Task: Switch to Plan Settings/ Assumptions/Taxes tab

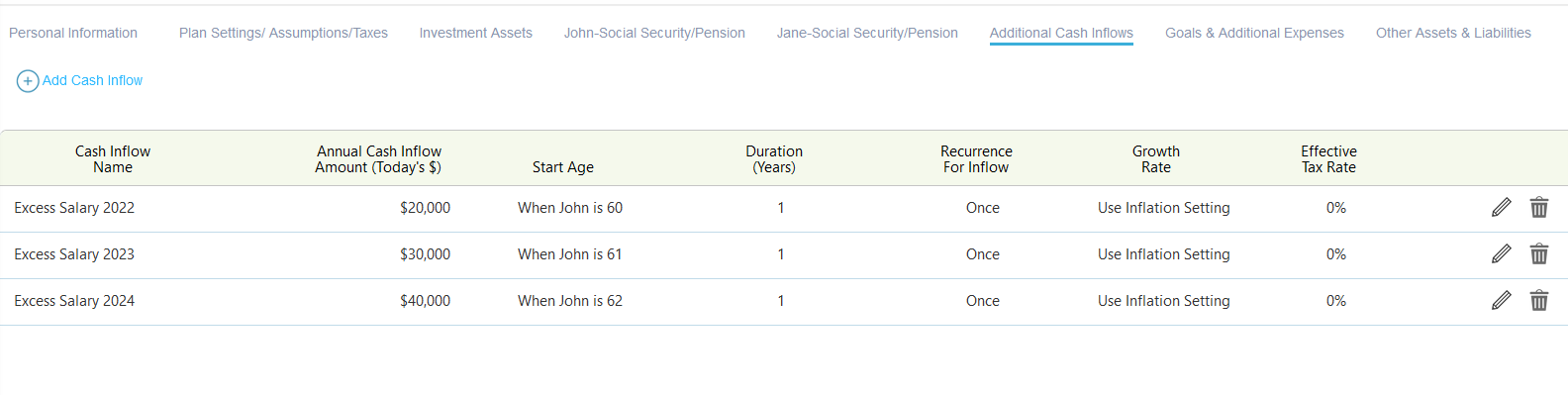Action: (x=283, y=33)
